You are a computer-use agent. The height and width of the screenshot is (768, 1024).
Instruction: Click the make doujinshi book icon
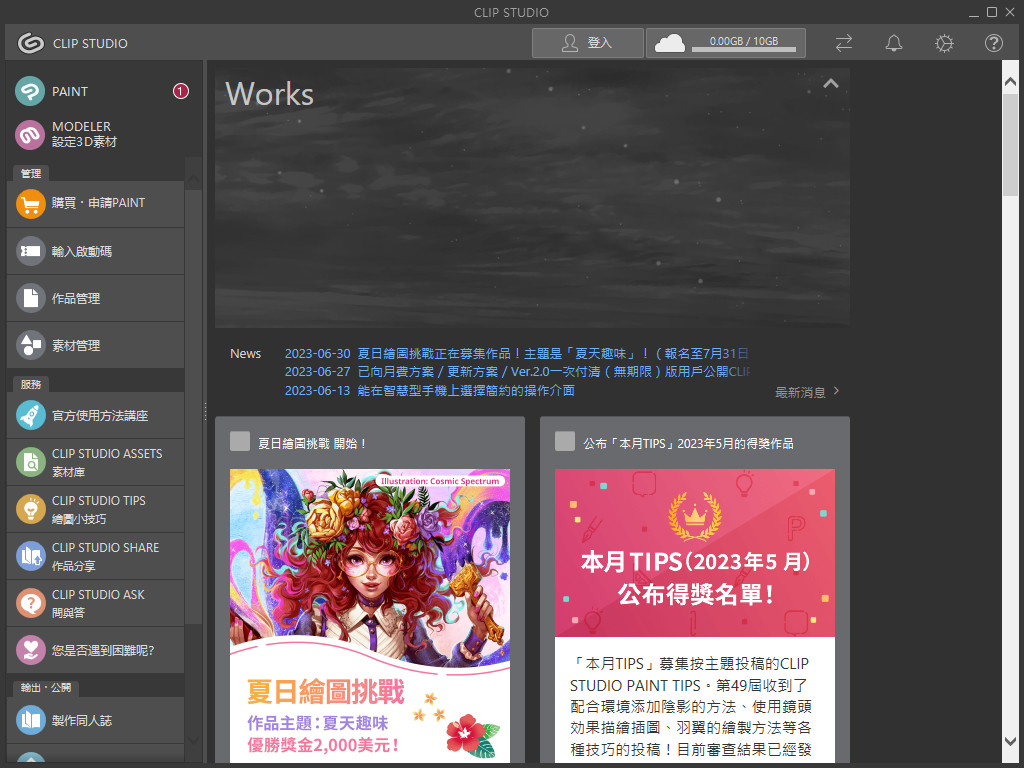[30, 720]
